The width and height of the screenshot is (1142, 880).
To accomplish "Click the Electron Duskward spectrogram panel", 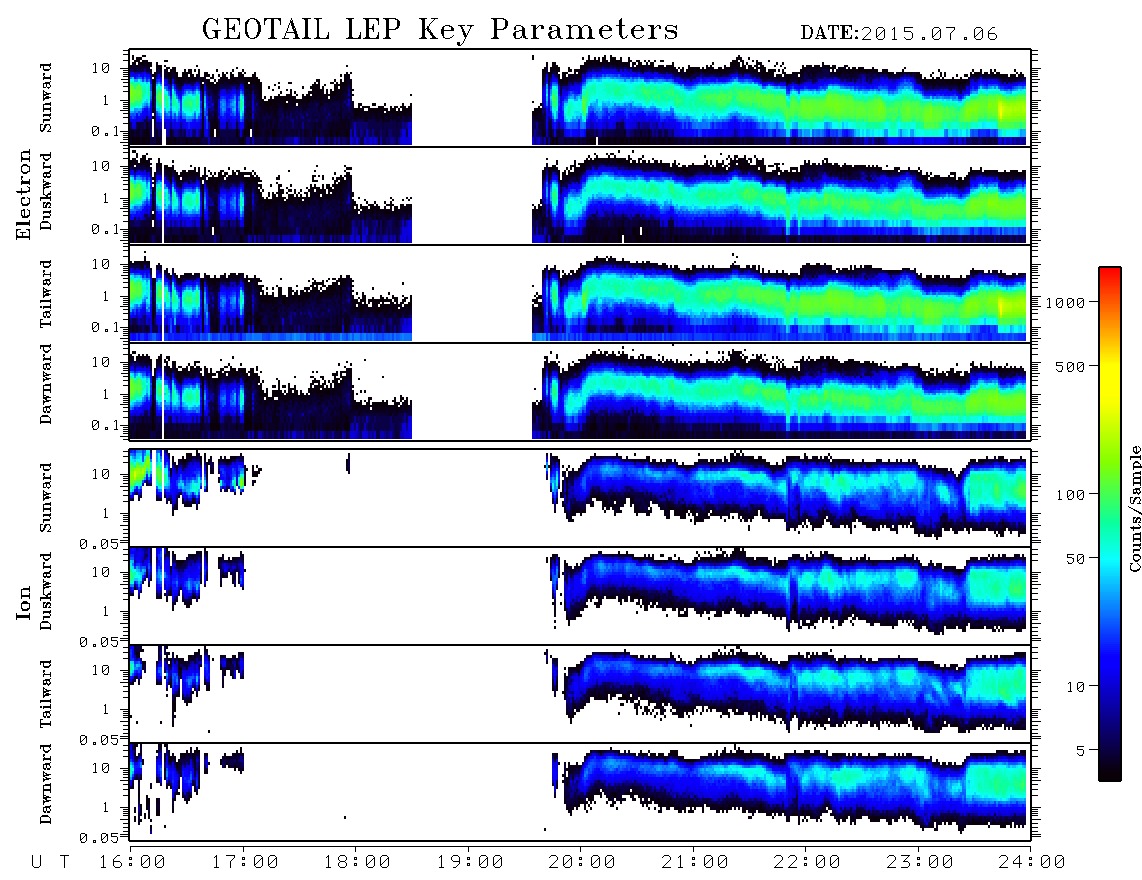I will (x=580, y=195).
